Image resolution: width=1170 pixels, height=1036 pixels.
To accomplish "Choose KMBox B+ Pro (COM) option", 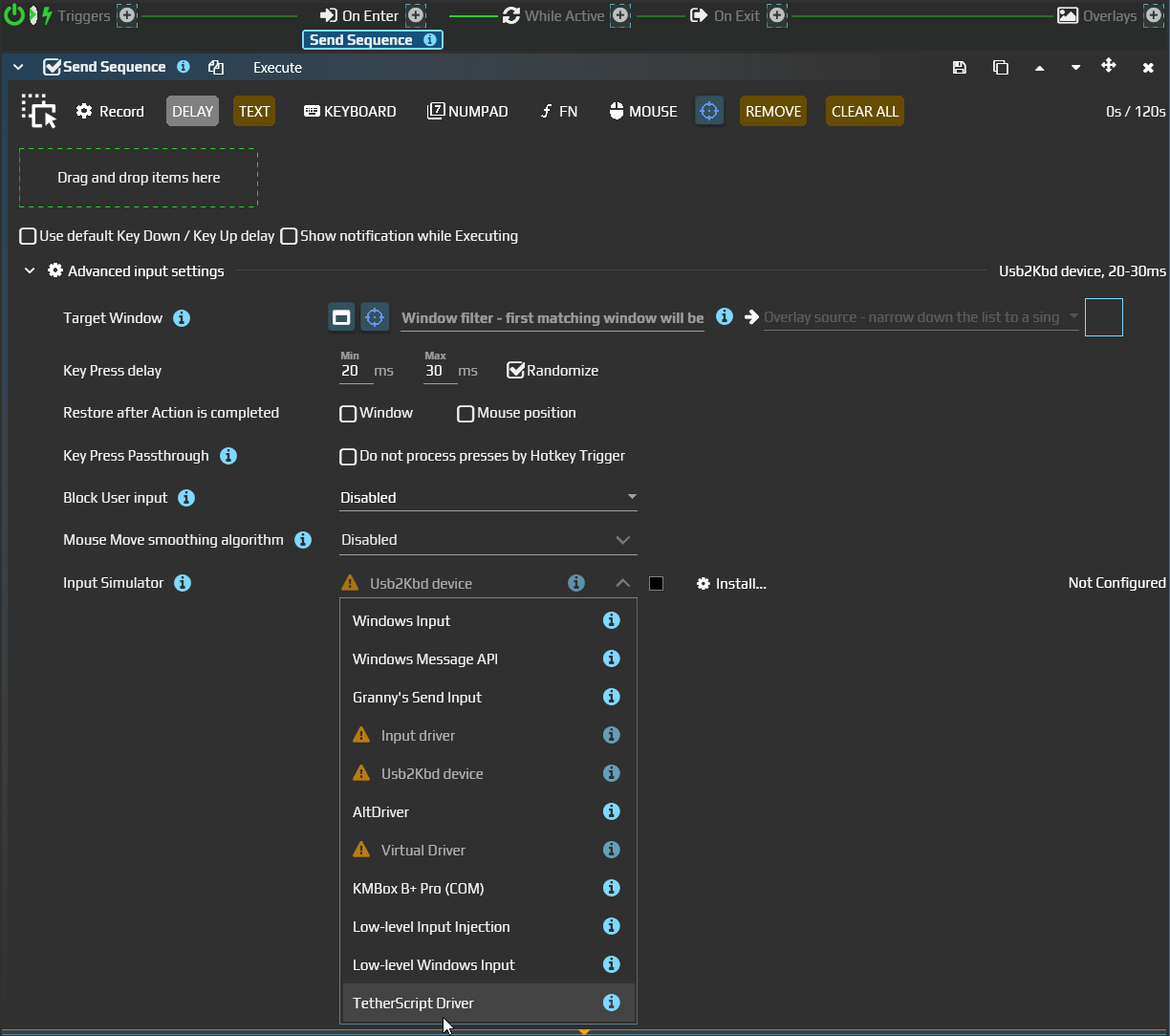I will [488, 889].
